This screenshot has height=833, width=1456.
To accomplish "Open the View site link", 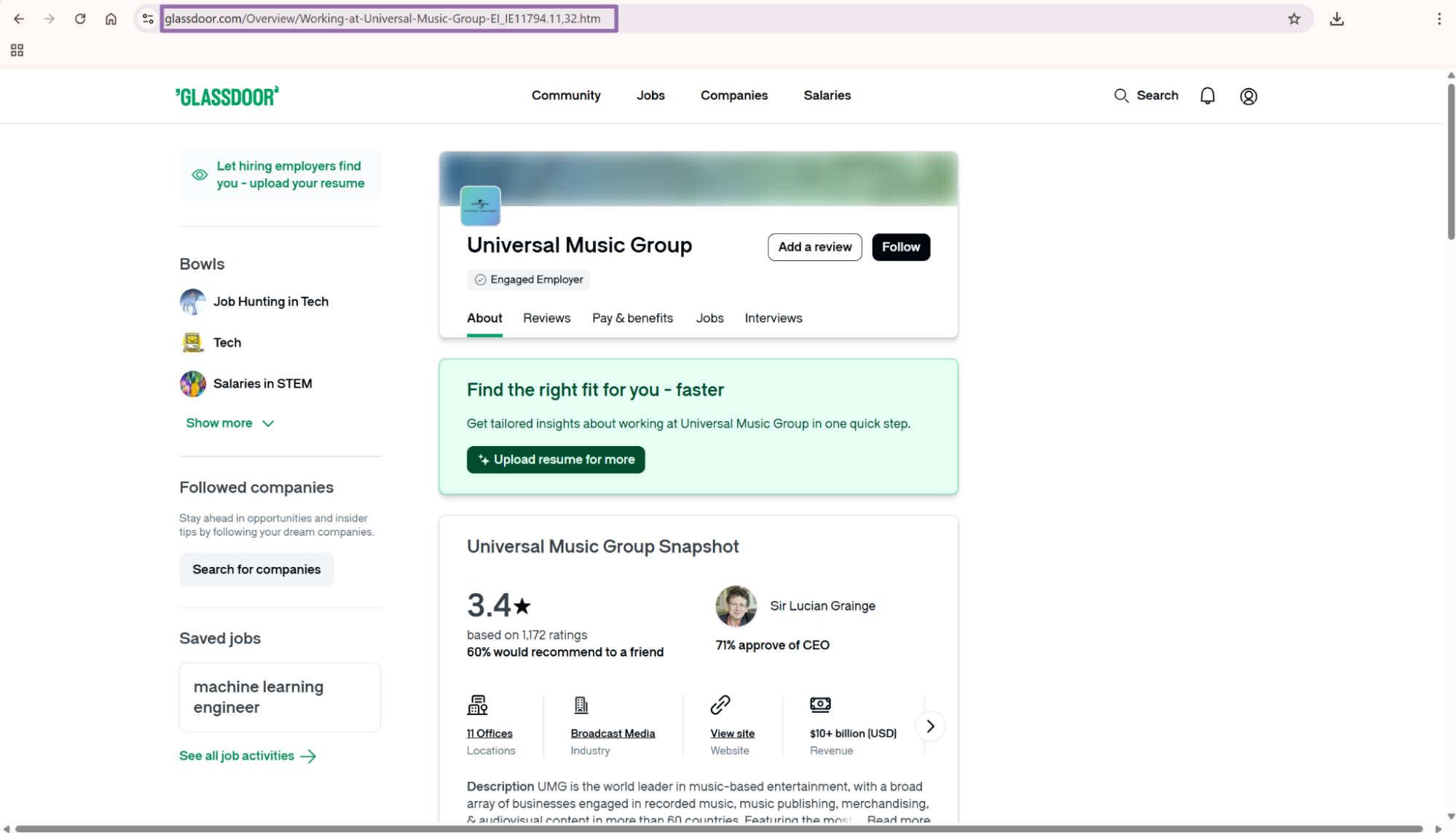I will pyautogui.click(x=733, y=734).
